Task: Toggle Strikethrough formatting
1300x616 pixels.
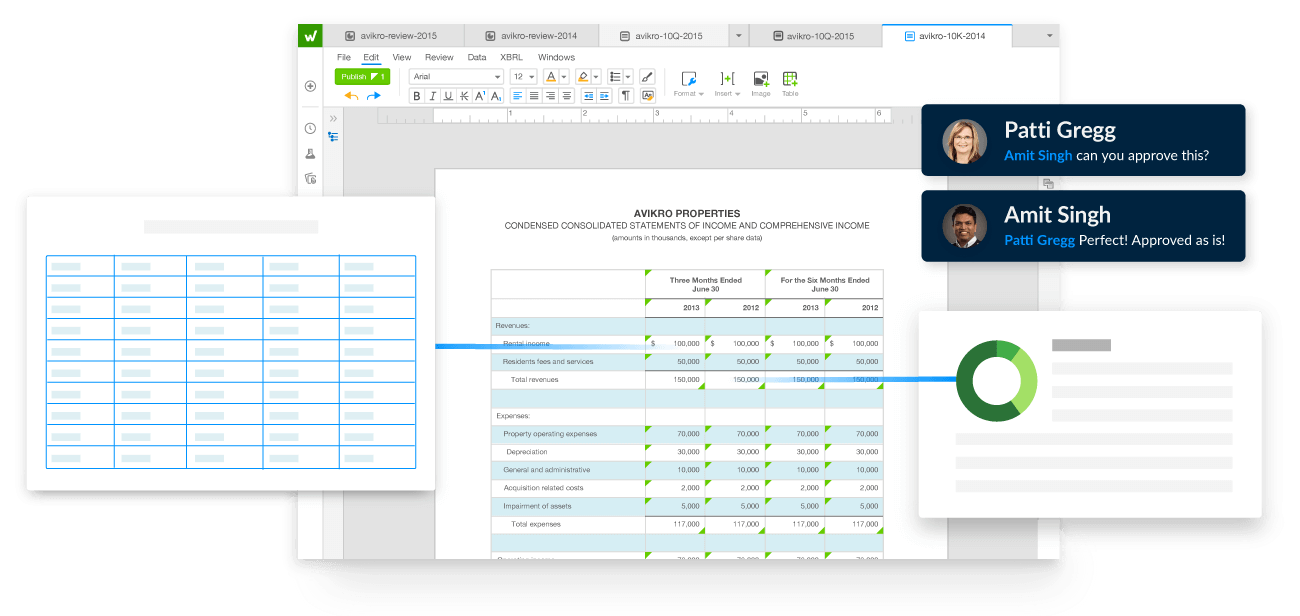Action: [464, 96]
